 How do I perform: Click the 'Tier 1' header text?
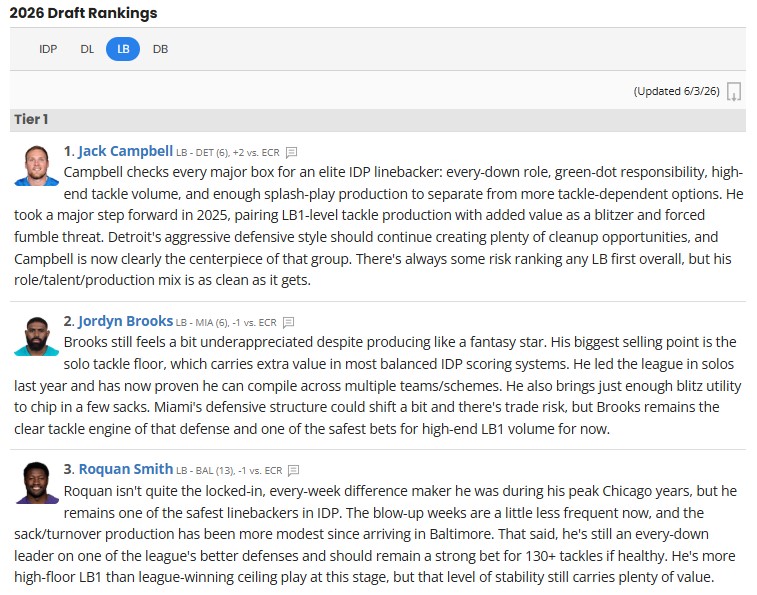(x=31, y=119)
